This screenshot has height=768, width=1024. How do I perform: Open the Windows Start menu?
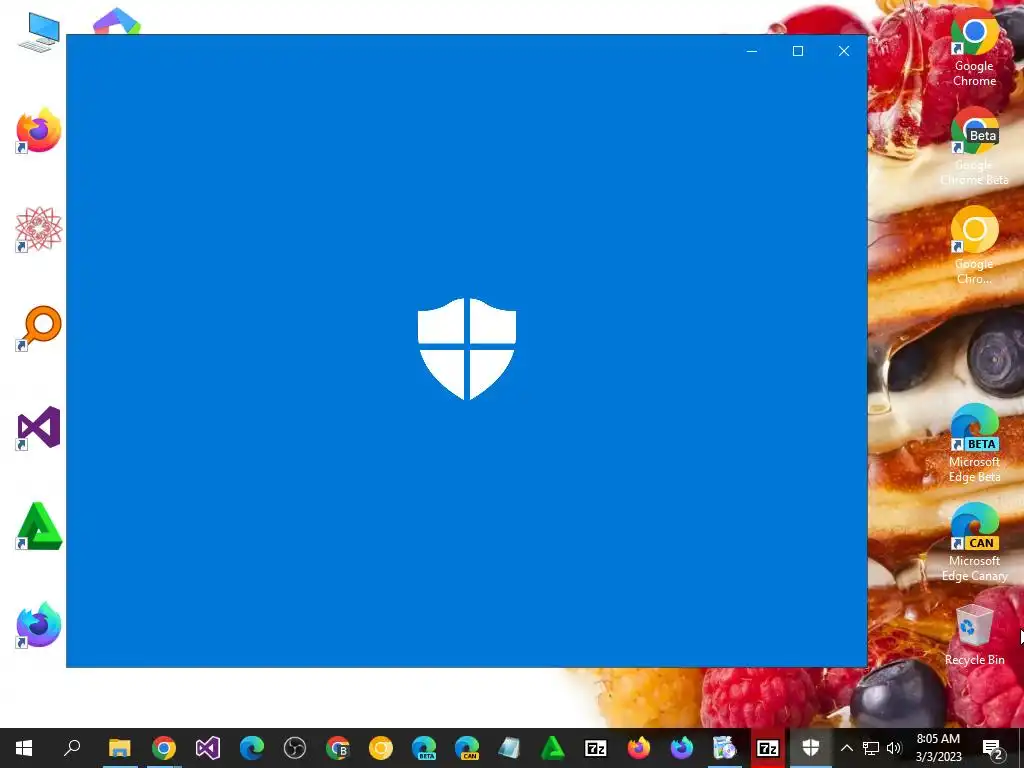(24, 748)
